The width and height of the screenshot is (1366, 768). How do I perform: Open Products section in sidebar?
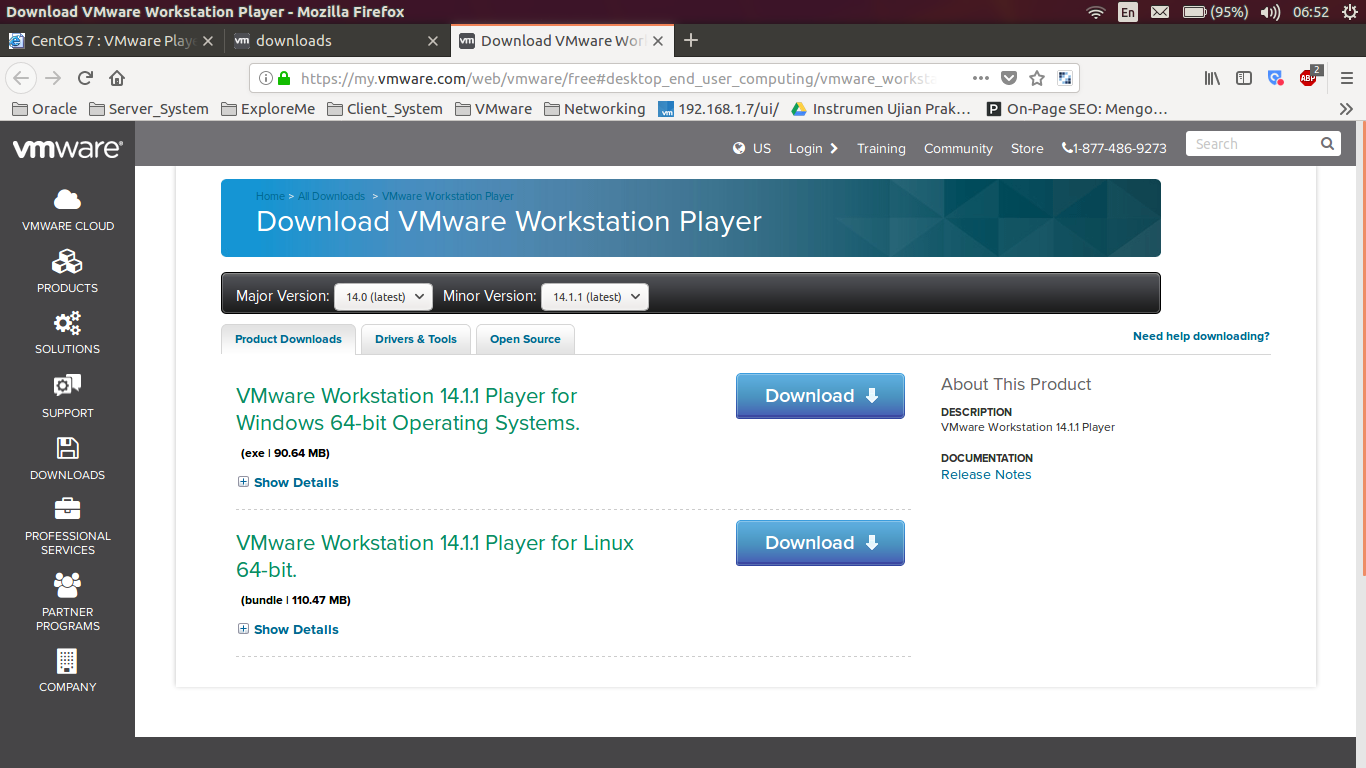[68, 272]
